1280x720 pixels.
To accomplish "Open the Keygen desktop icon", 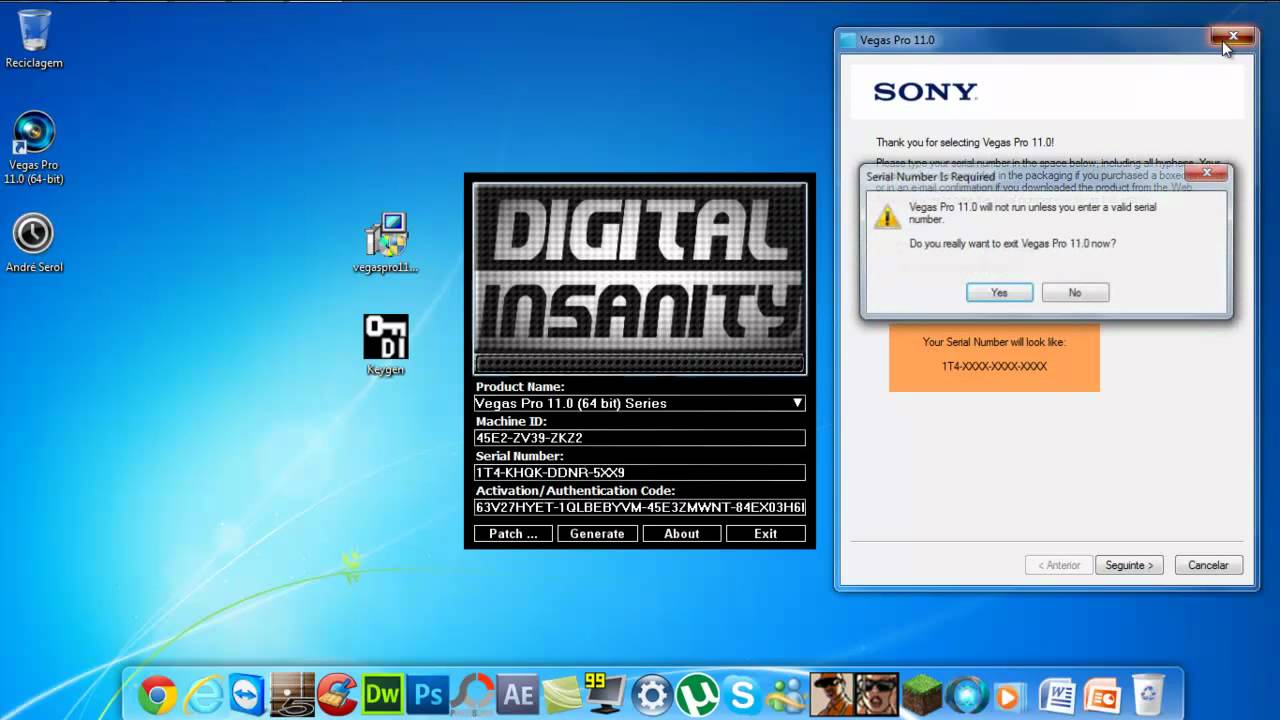I will [386, 345].
